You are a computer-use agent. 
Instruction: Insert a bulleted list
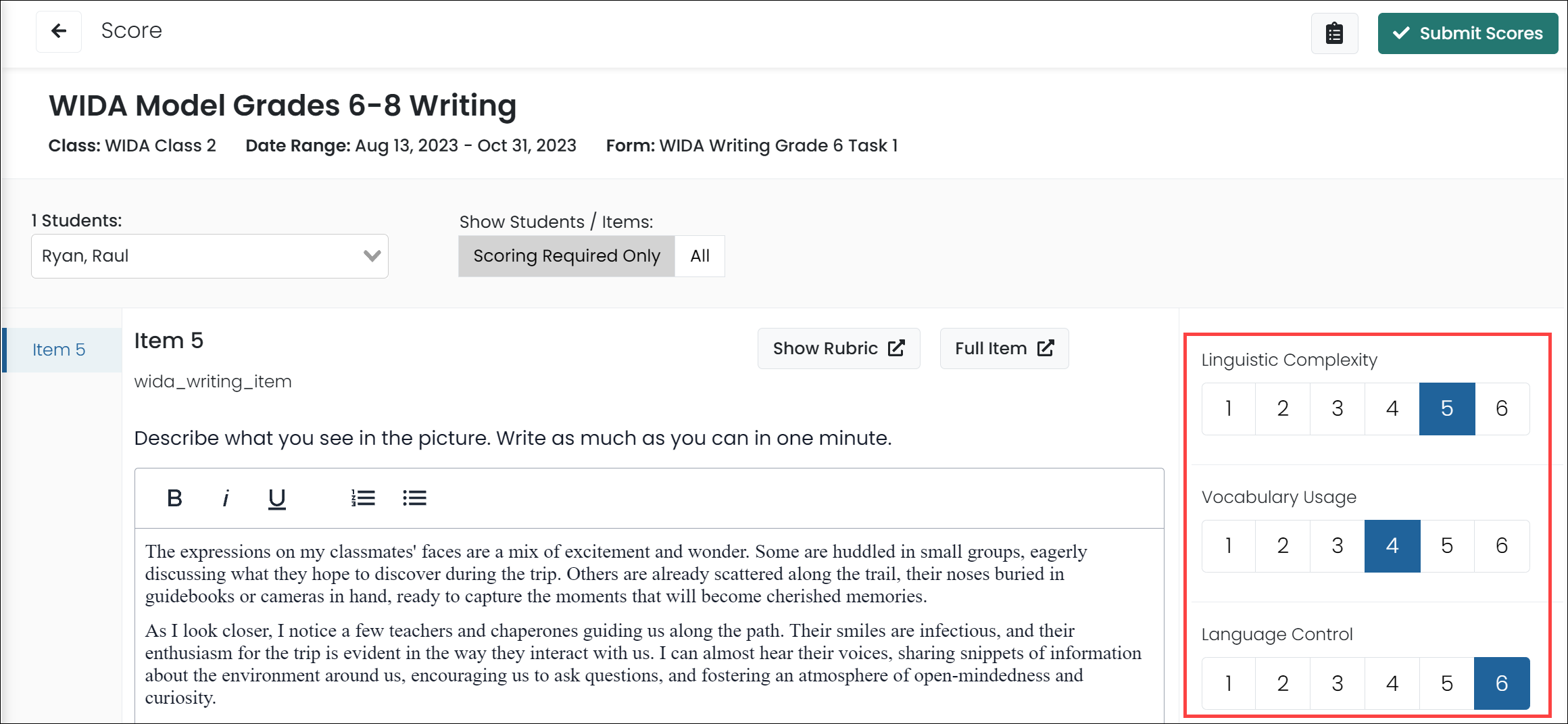(x=414, y=498)
